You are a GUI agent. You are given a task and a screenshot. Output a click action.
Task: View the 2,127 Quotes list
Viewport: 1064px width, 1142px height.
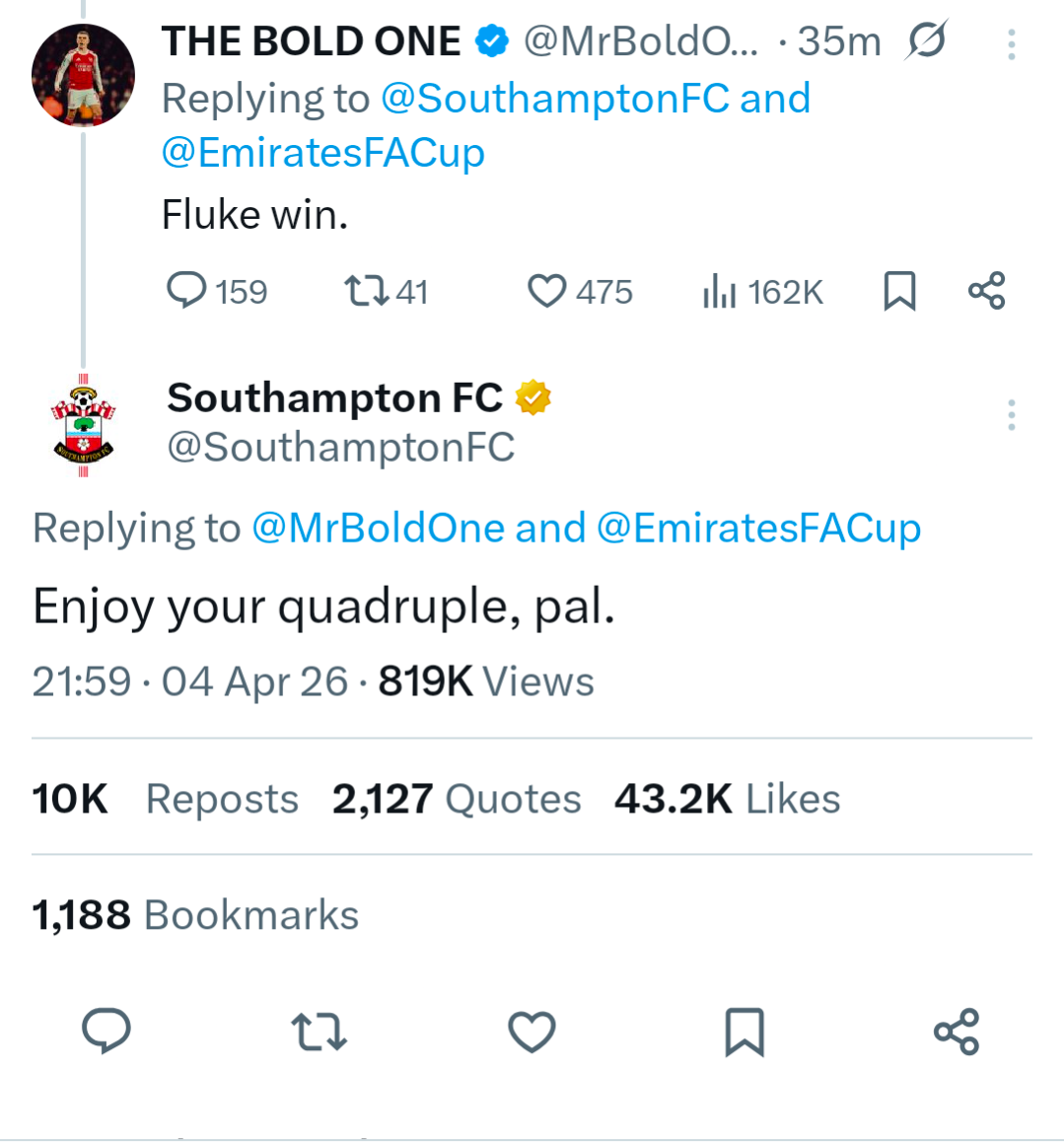point(457,799)
